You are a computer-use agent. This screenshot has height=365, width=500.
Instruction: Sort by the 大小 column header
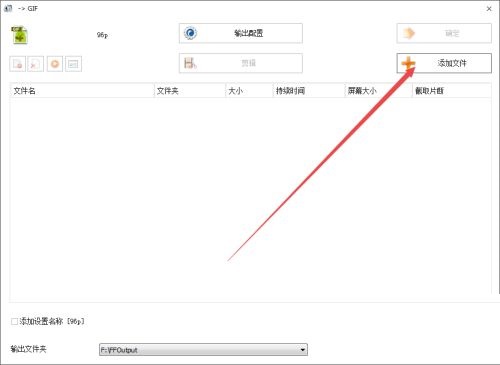249,91
